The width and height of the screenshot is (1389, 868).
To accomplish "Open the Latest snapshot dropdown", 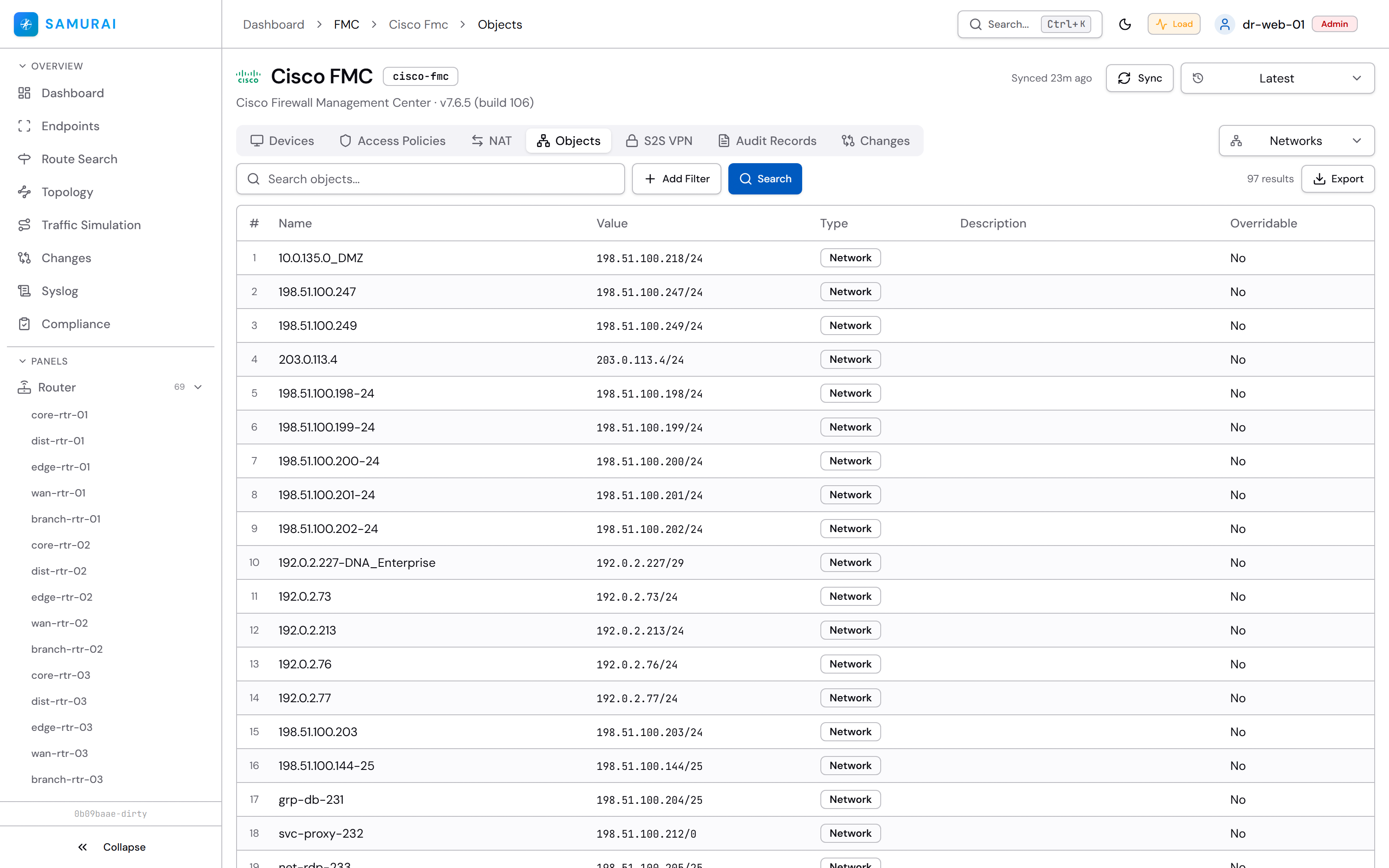I will [1277, 78].
